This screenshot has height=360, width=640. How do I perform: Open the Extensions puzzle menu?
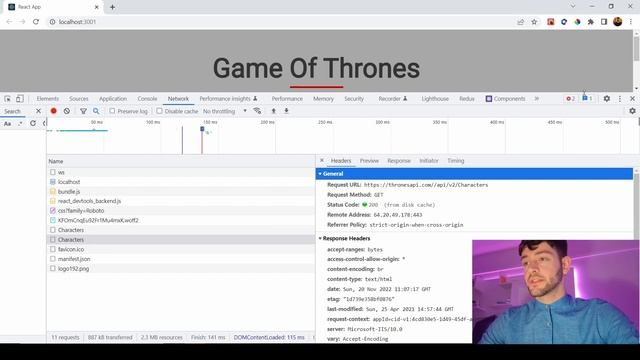coord(590,22)
